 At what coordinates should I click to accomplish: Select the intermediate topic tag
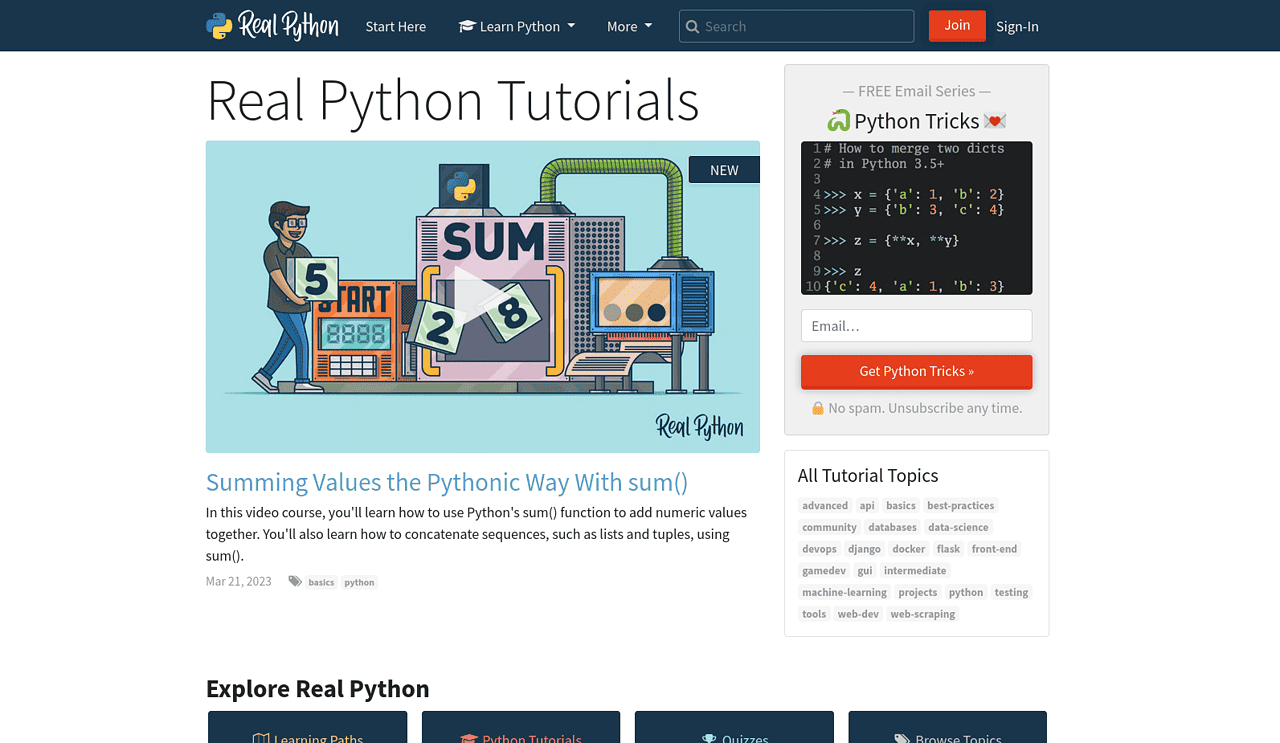point(915,571)
